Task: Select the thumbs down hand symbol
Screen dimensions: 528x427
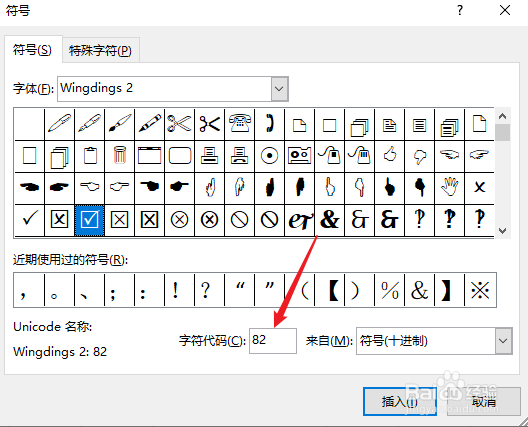Action: tap(419, 156)
